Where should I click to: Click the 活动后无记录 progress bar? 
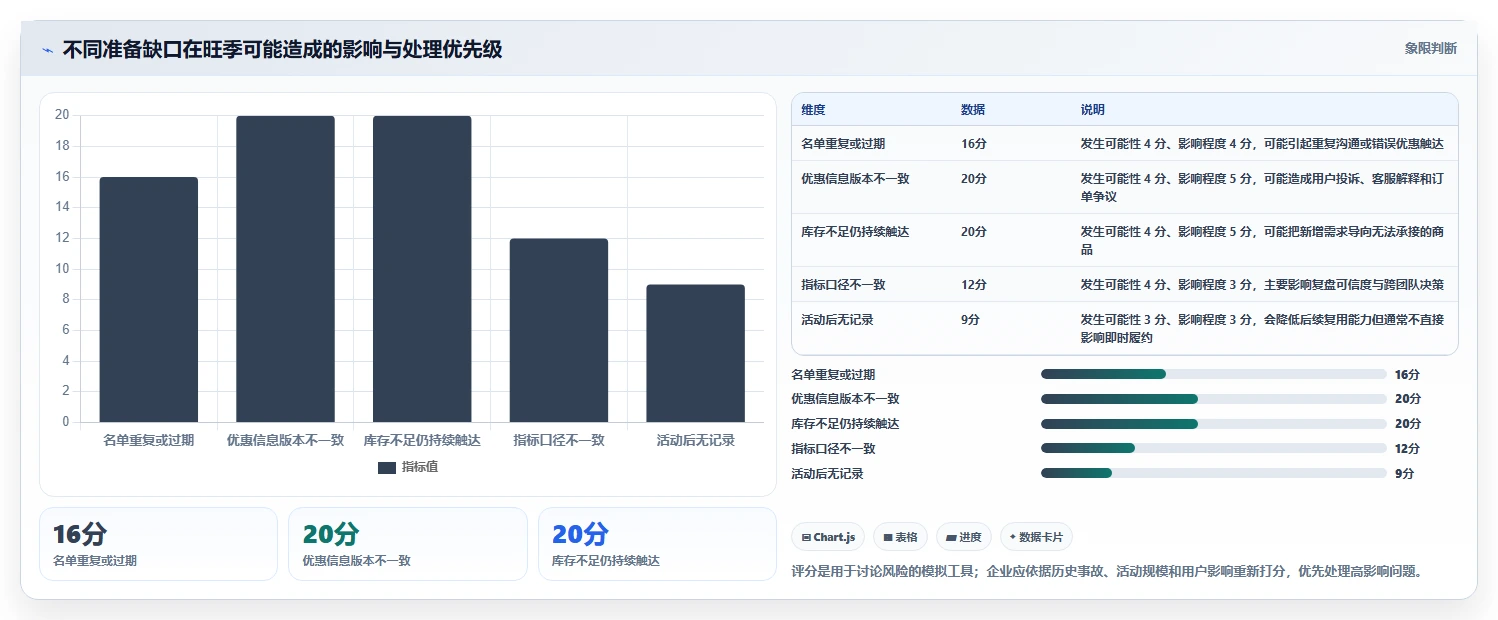(1213, 474)
